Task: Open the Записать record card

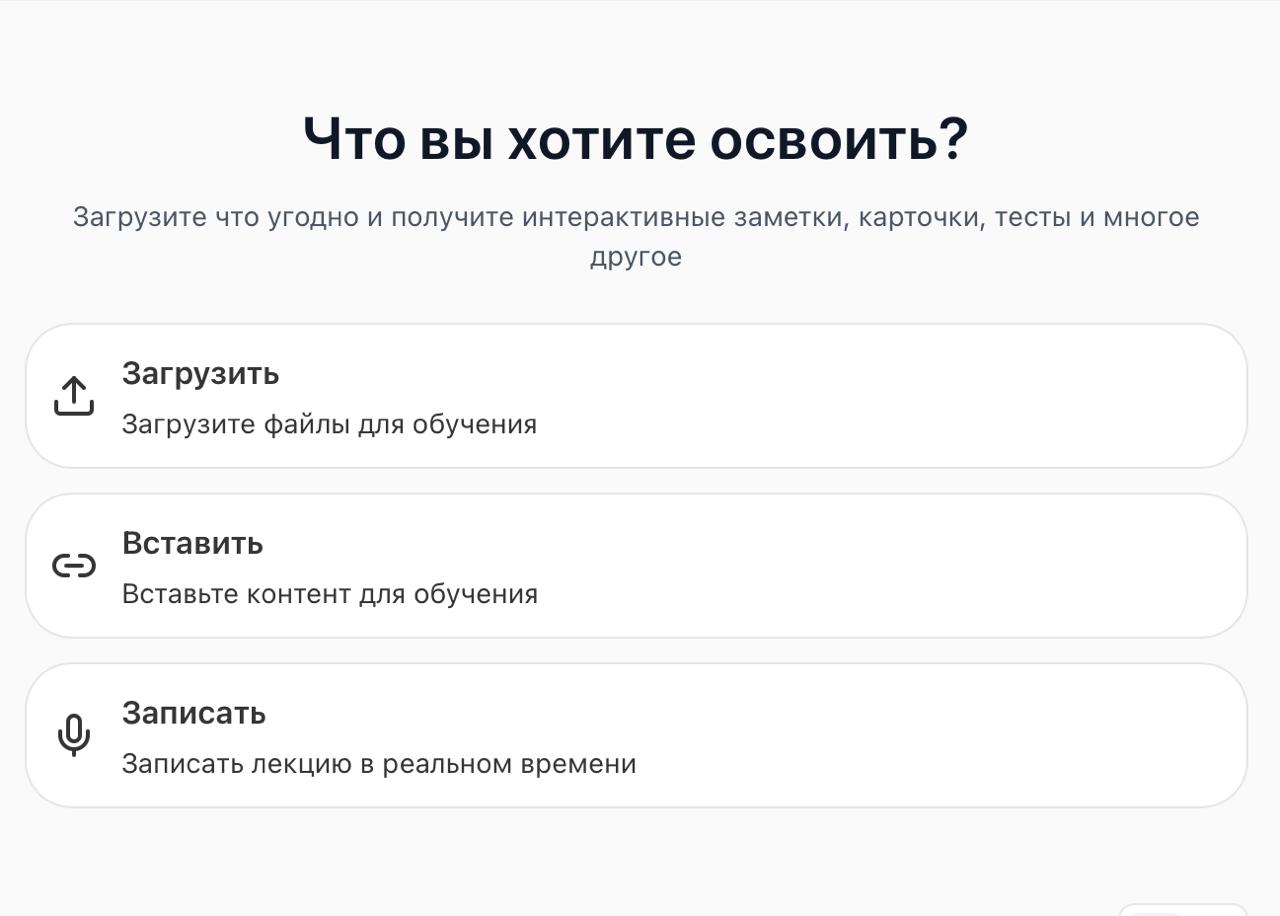Action: point(636,736)
